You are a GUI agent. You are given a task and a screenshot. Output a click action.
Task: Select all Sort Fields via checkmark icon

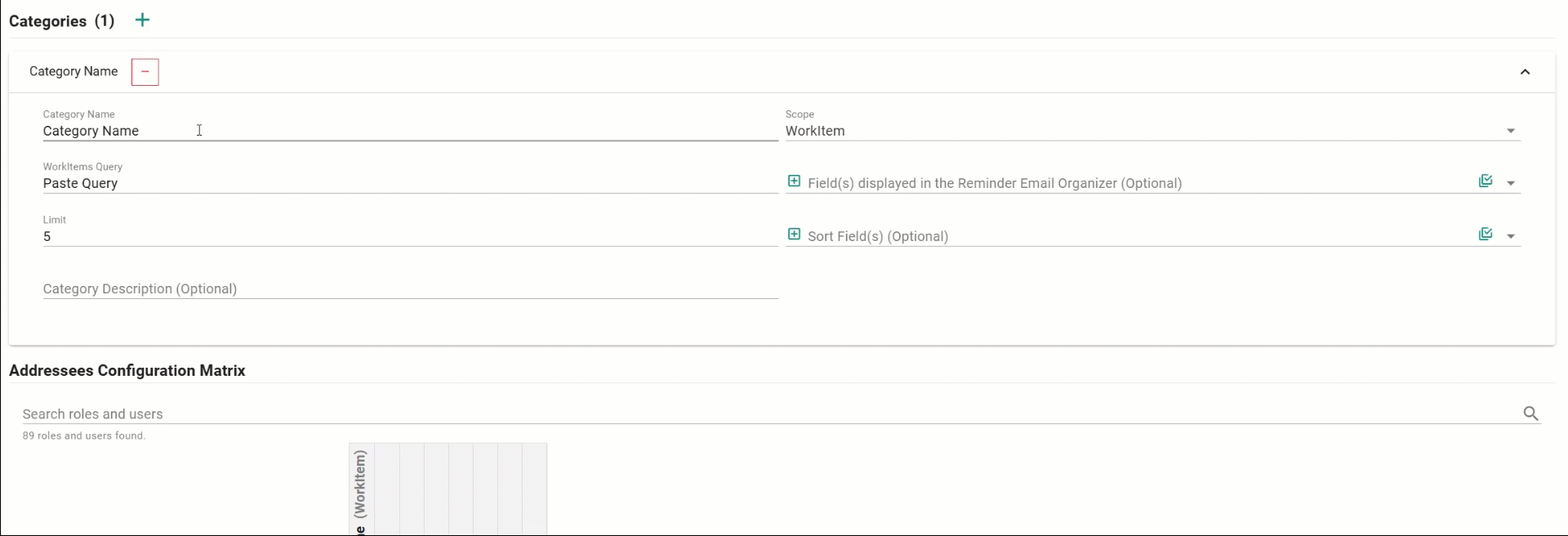[1486, 234]
